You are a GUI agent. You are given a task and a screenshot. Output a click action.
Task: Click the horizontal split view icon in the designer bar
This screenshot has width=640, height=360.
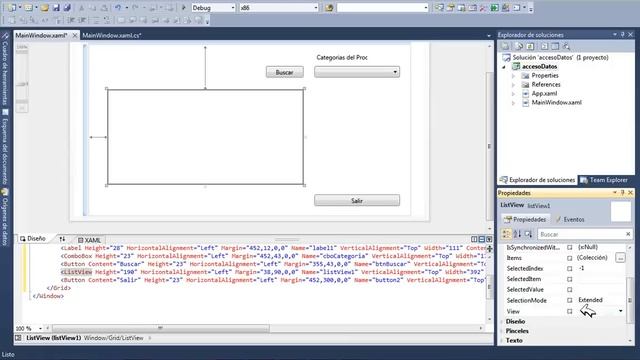[482, 239]
